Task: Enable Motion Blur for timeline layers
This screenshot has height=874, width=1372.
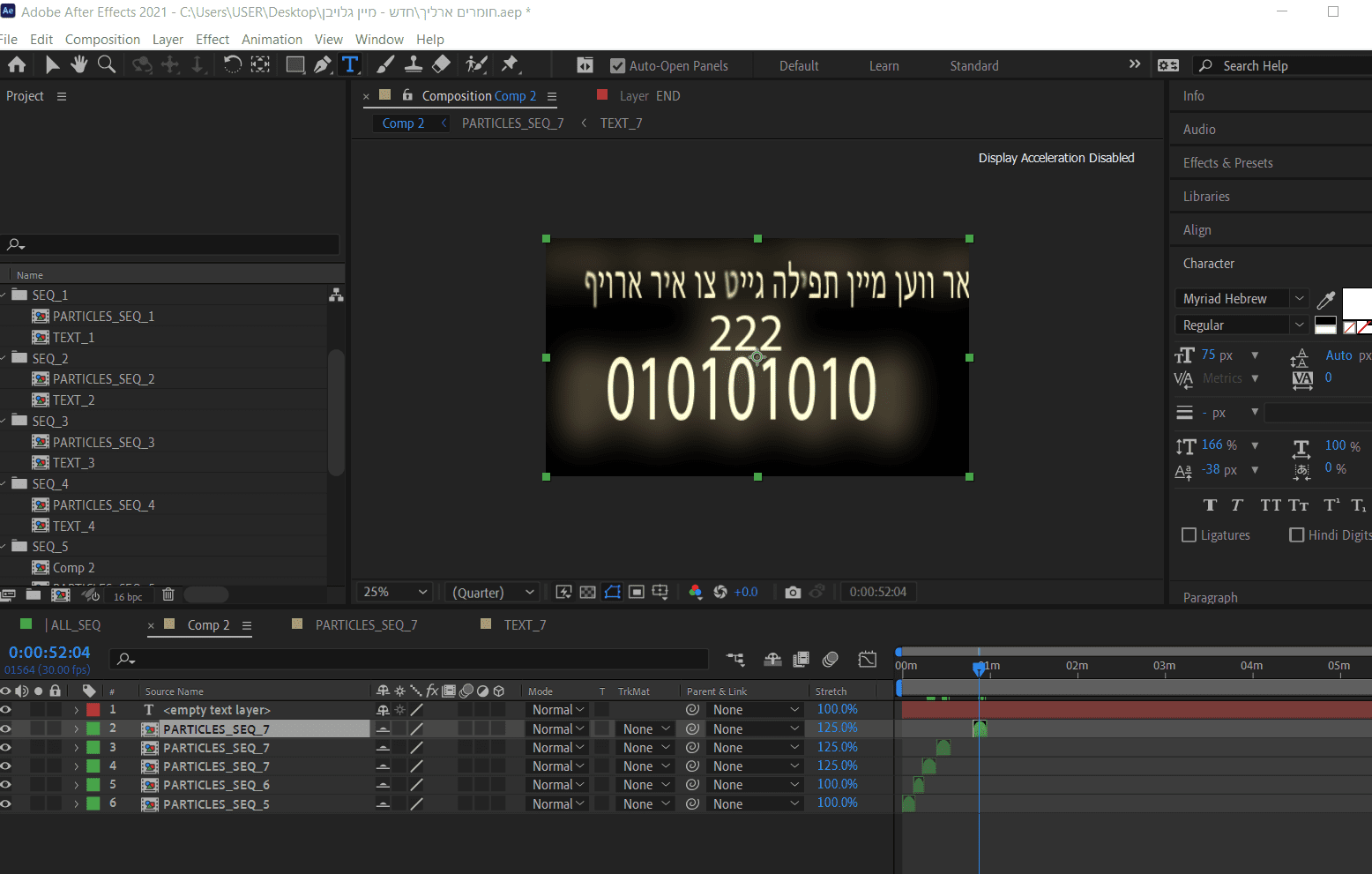Action: (x=830, y=659)
